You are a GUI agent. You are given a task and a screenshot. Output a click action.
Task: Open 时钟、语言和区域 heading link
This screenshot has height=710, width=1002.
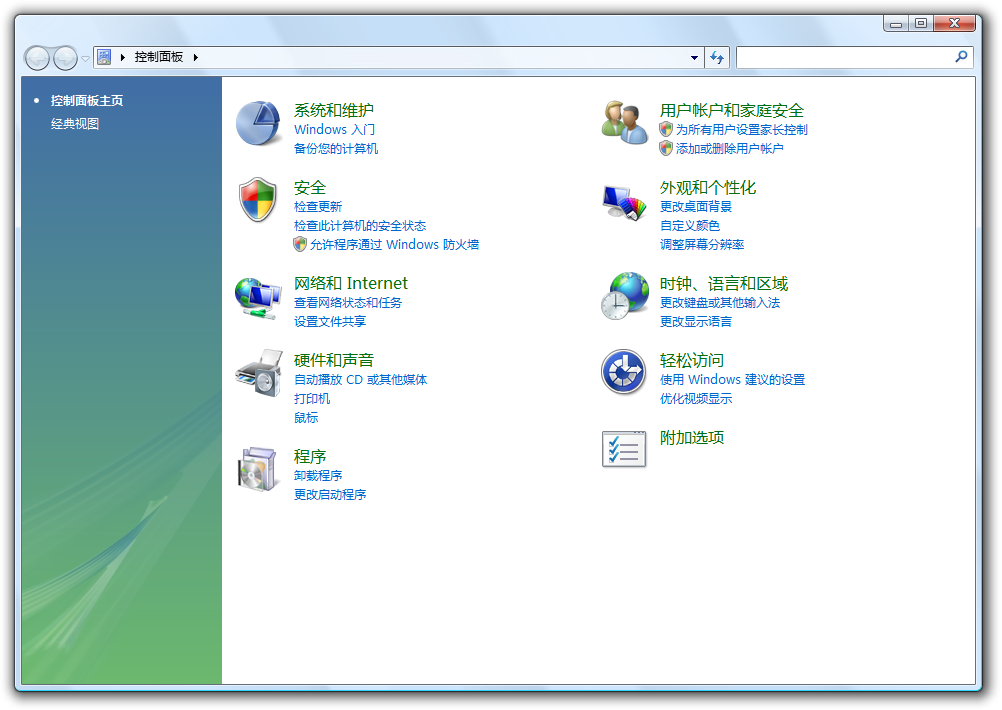[724, 283]
